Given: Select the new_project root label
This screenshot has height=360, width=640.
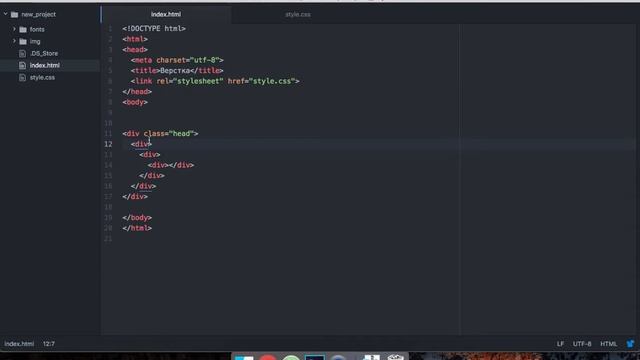Looking at the screenshot, I should pos(38,15).
